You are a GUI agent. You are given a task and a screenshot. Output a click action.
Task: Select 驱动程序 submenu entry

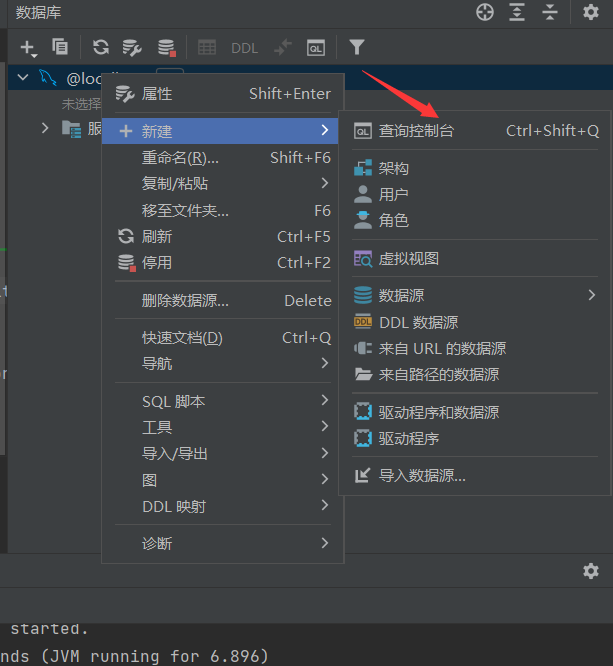coord(475,438)
